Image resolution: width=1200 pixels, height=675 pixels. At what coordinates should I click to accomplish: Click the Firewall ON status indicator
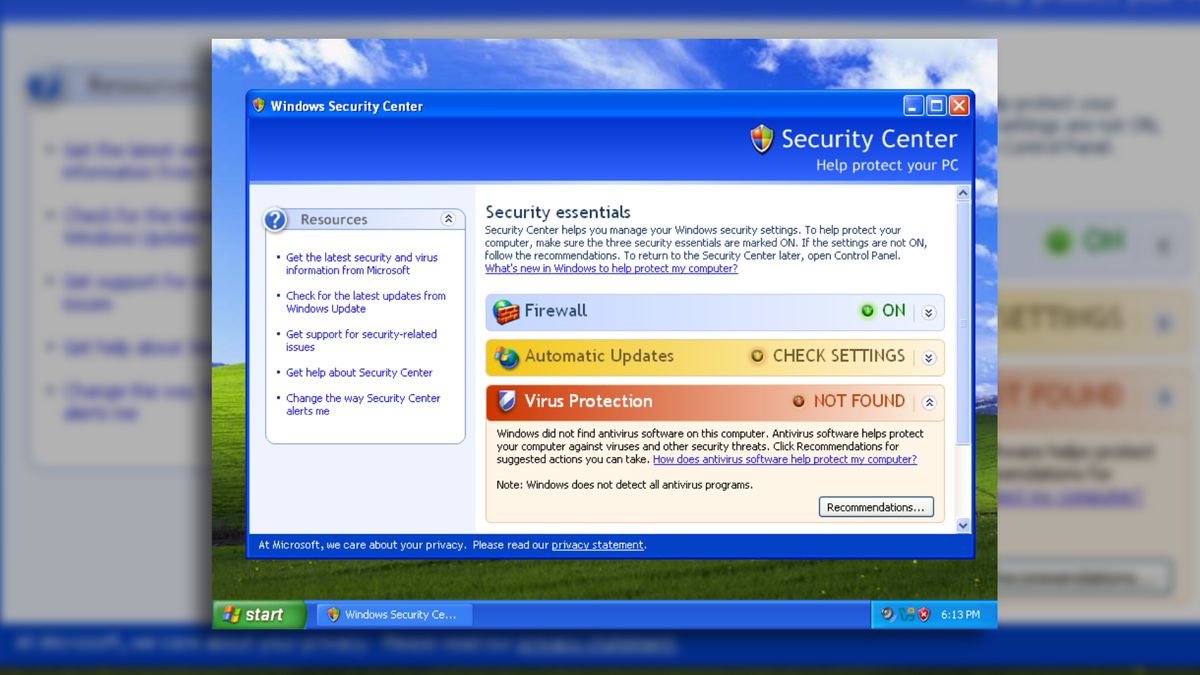pos(883,311)
